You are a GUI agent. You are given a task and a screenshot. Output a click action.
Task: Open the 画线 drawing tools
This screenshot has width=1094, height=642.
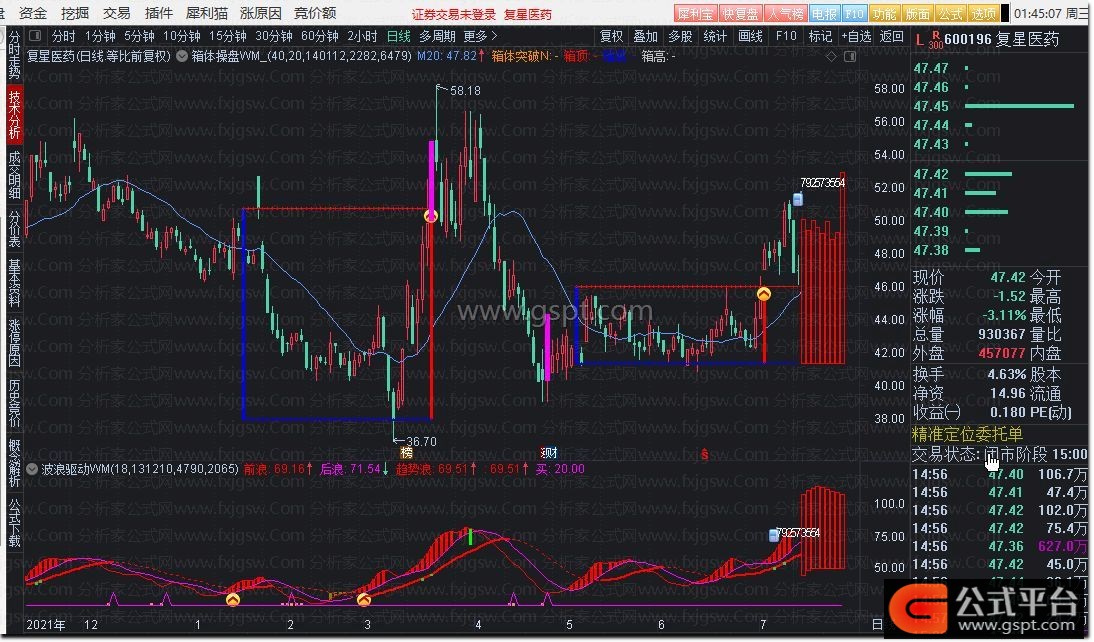pos(750,36)
